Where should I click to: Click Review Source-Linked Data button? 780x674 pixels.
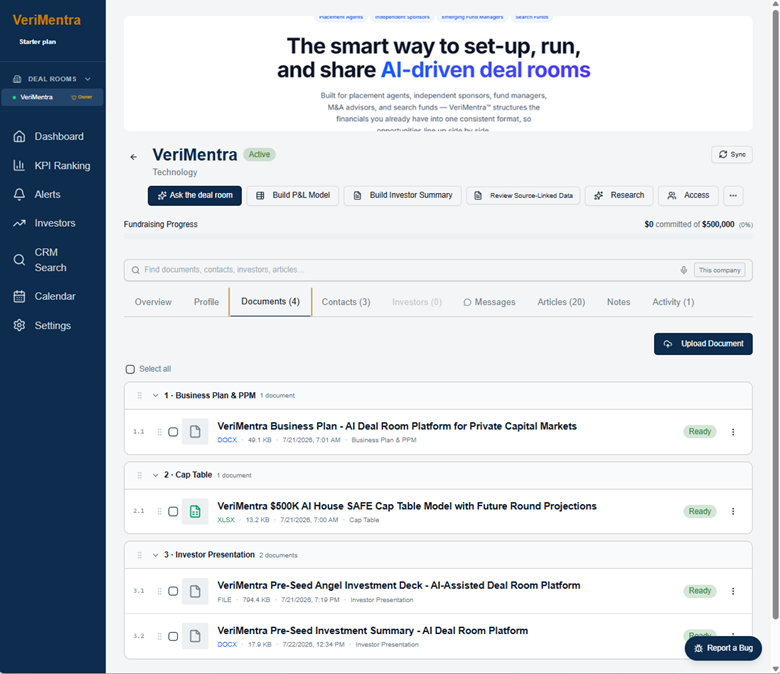point(523,195)
